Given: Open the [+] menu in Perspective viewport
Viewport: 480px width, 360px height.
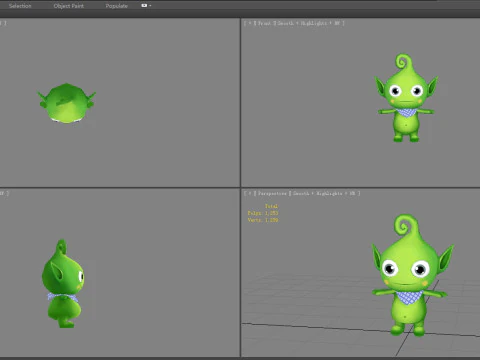Looking at the screenshot, I should [x=250, y=193].
